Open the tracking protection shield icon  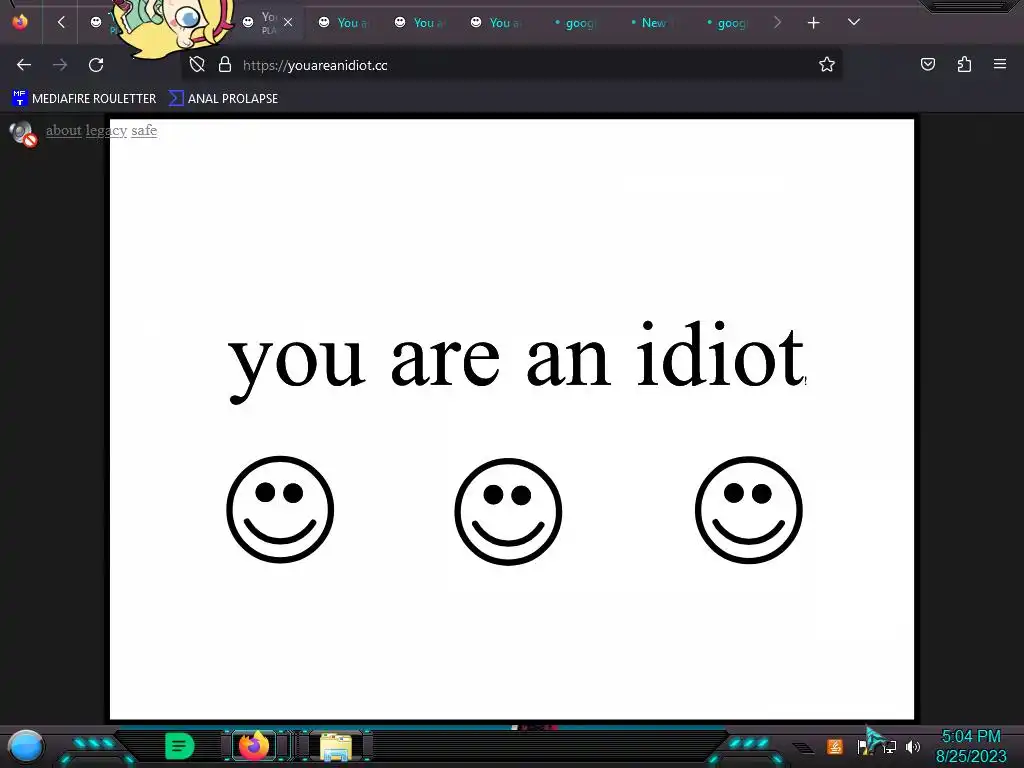pos(197,65)
